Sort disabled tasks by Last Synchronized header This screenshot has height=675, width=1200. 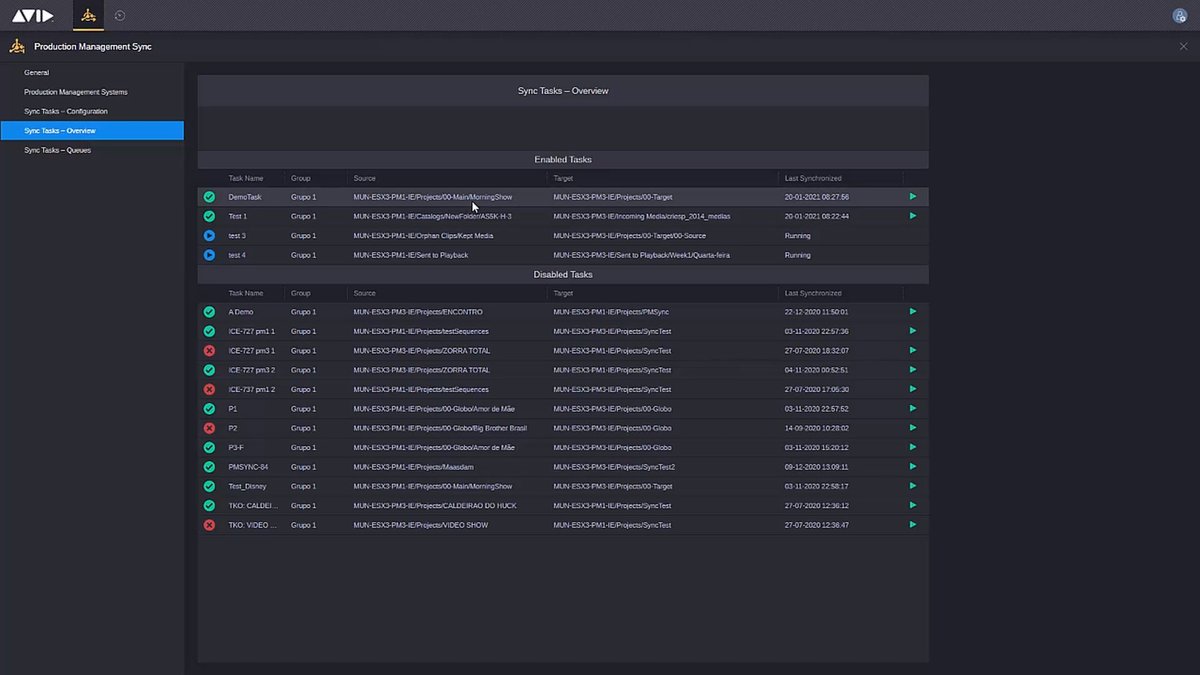[813, 293]
